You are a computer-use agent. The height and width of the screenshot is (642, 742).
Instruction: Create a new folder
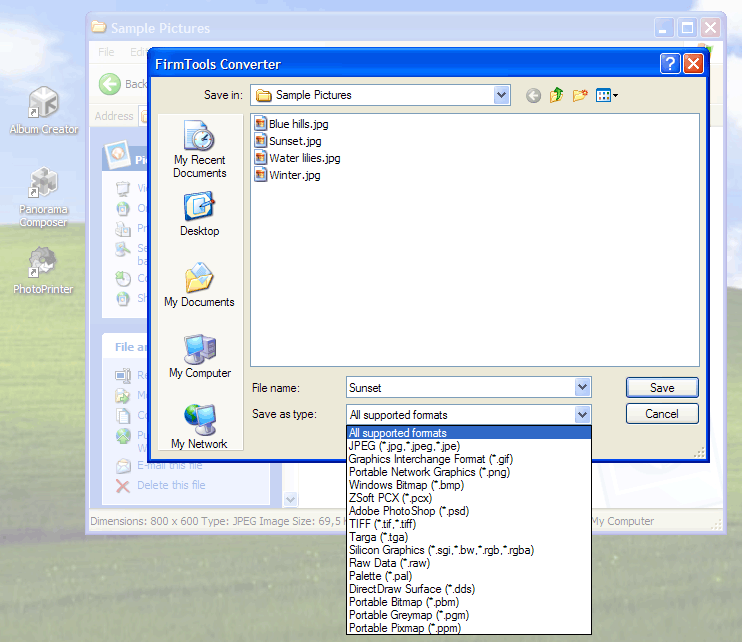(x=580, y=95)
